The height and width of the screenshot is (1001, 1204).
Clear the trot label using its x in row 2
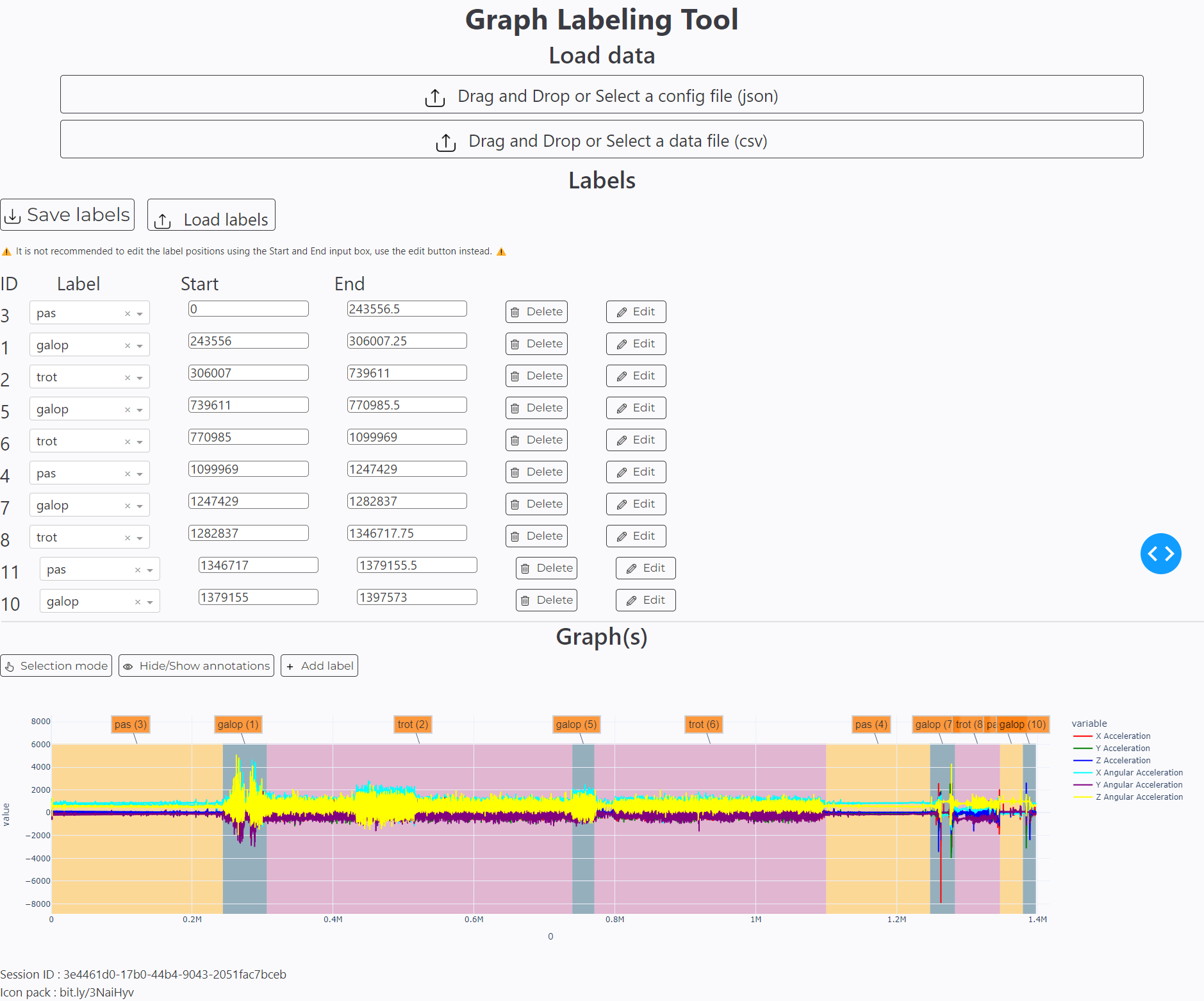pos(127,377)
